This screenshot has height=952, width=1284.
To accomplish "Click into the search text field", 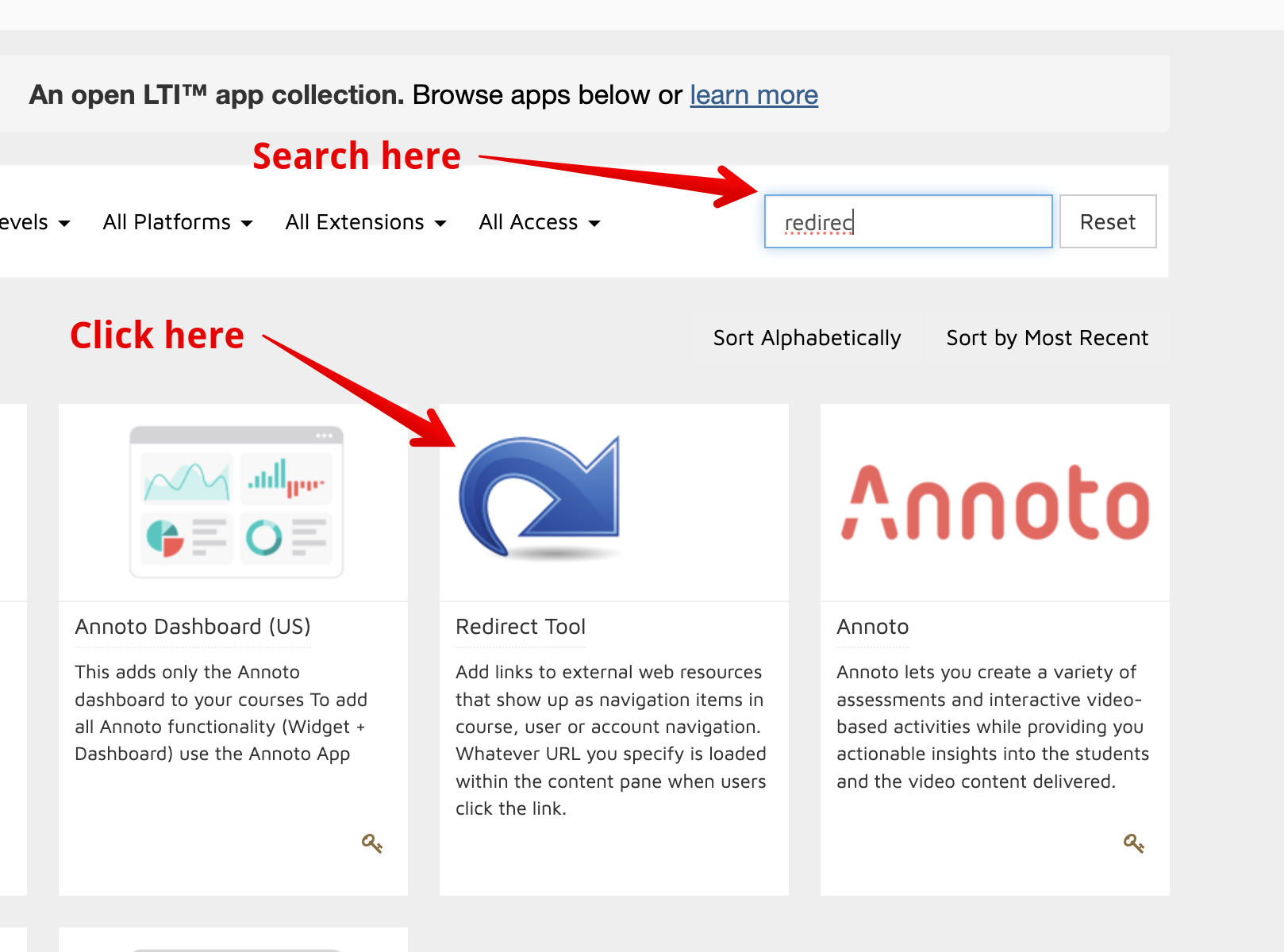I will (x=908, y=222).
